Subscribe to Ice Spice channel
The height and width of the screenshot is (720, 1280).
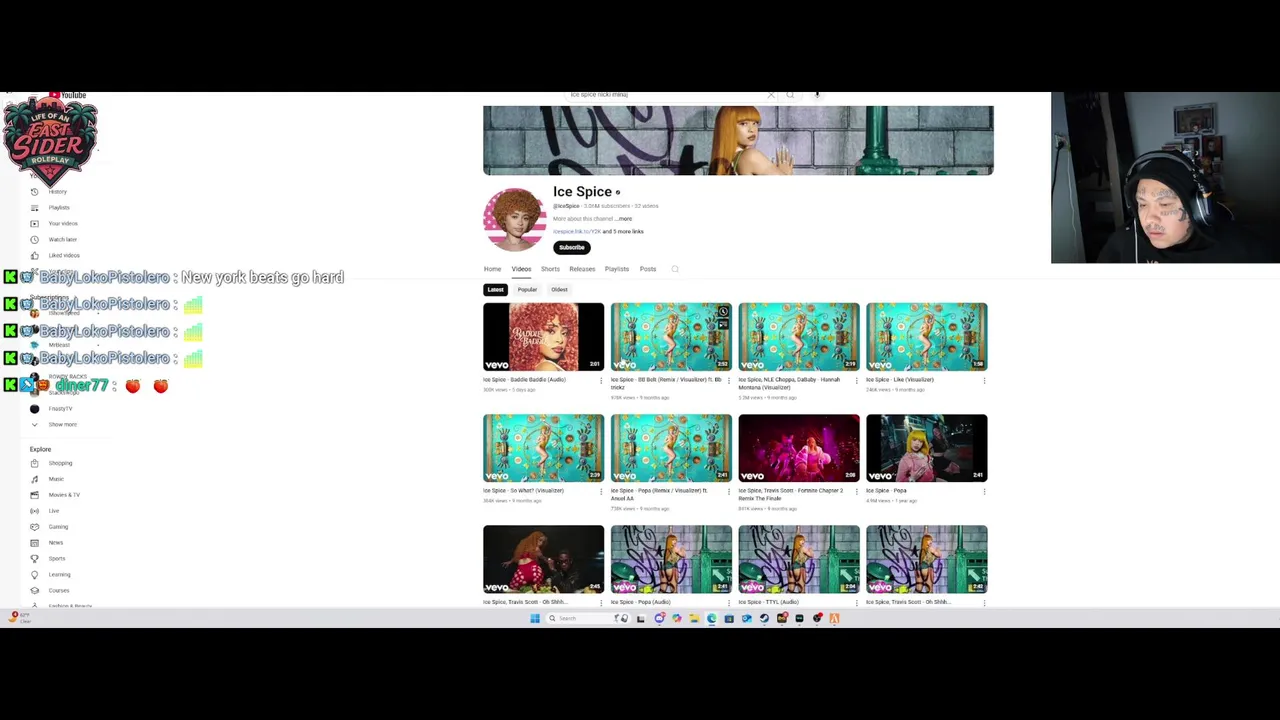tap(572, 247)
